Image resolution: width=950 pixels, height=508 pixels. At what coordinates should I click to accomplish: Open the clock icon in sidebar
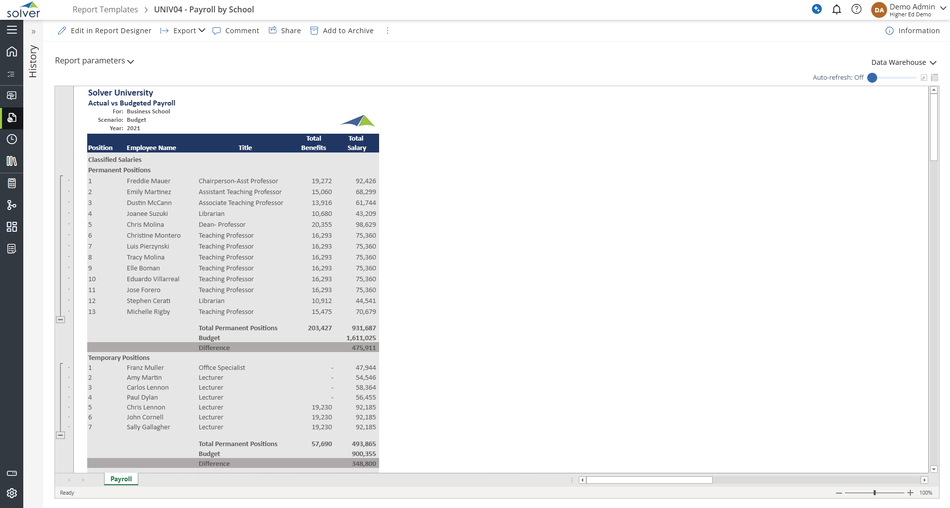click(12, 139)
